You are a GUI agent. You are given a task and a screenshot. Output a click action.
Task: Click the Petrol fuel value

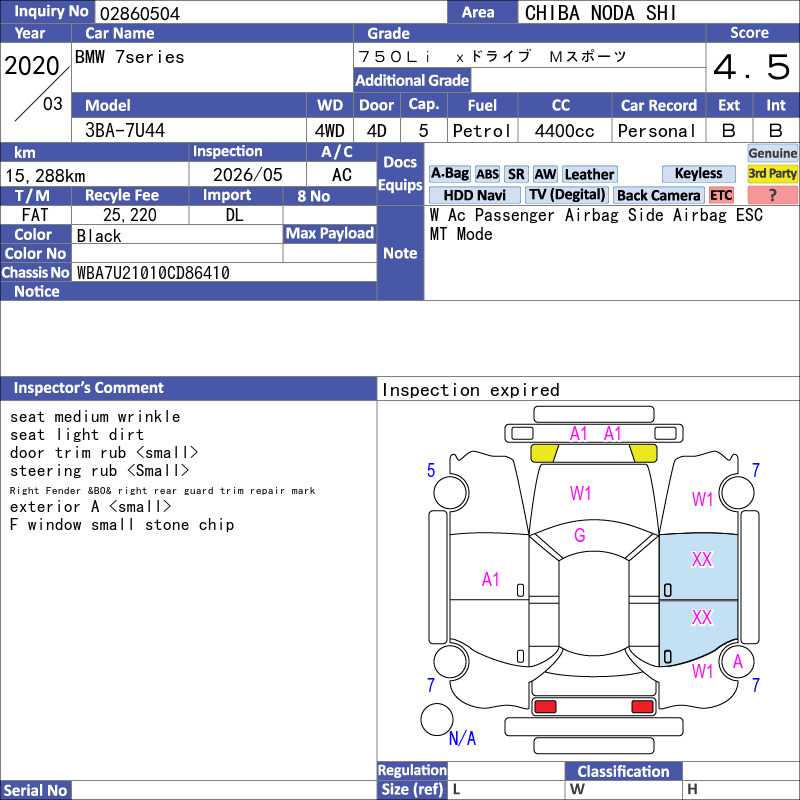(x=482, y=131)
